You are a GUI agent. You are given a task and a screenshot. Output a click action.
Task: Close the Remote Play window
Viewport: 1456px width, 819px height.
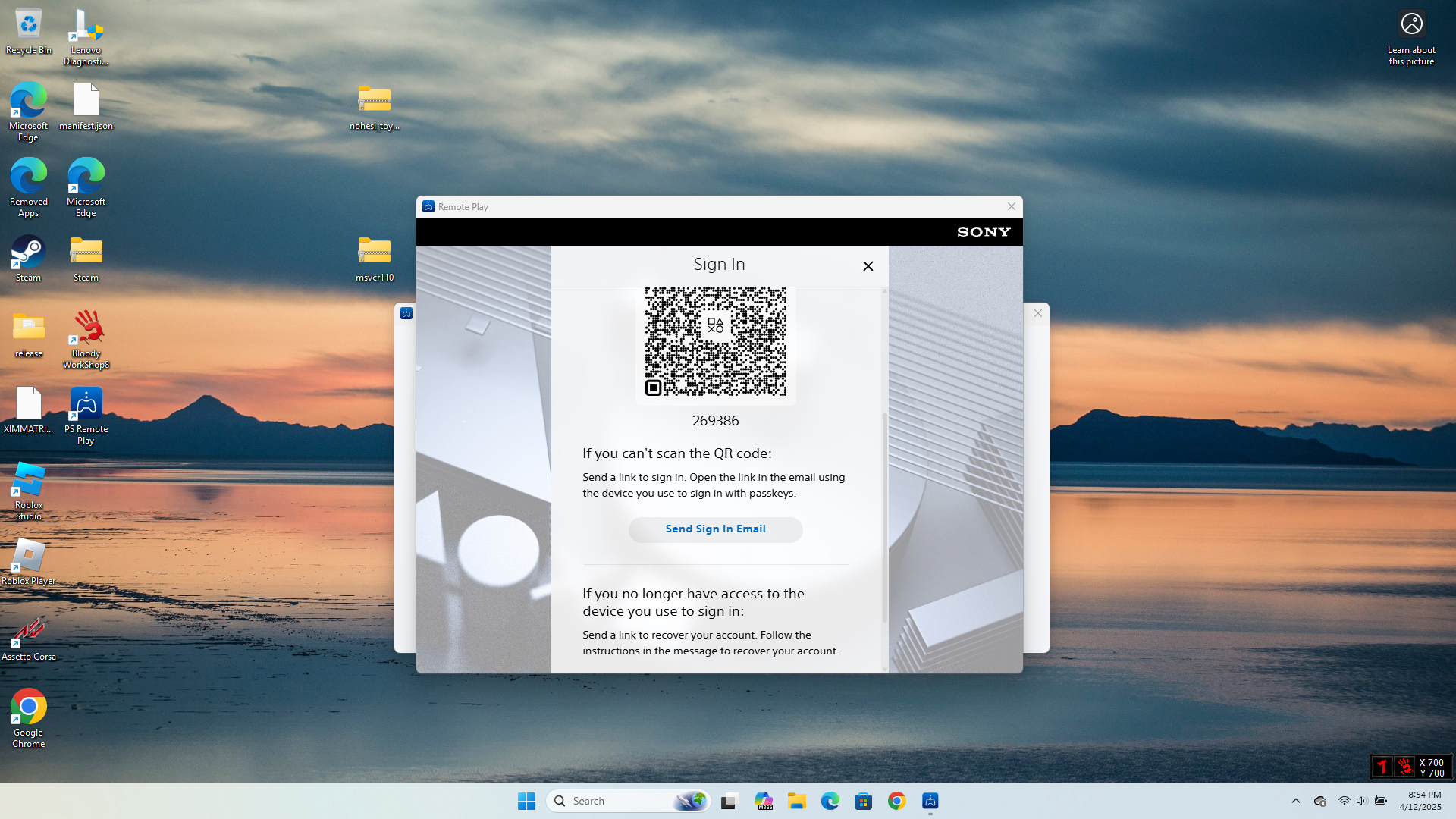click(1011, 206)
